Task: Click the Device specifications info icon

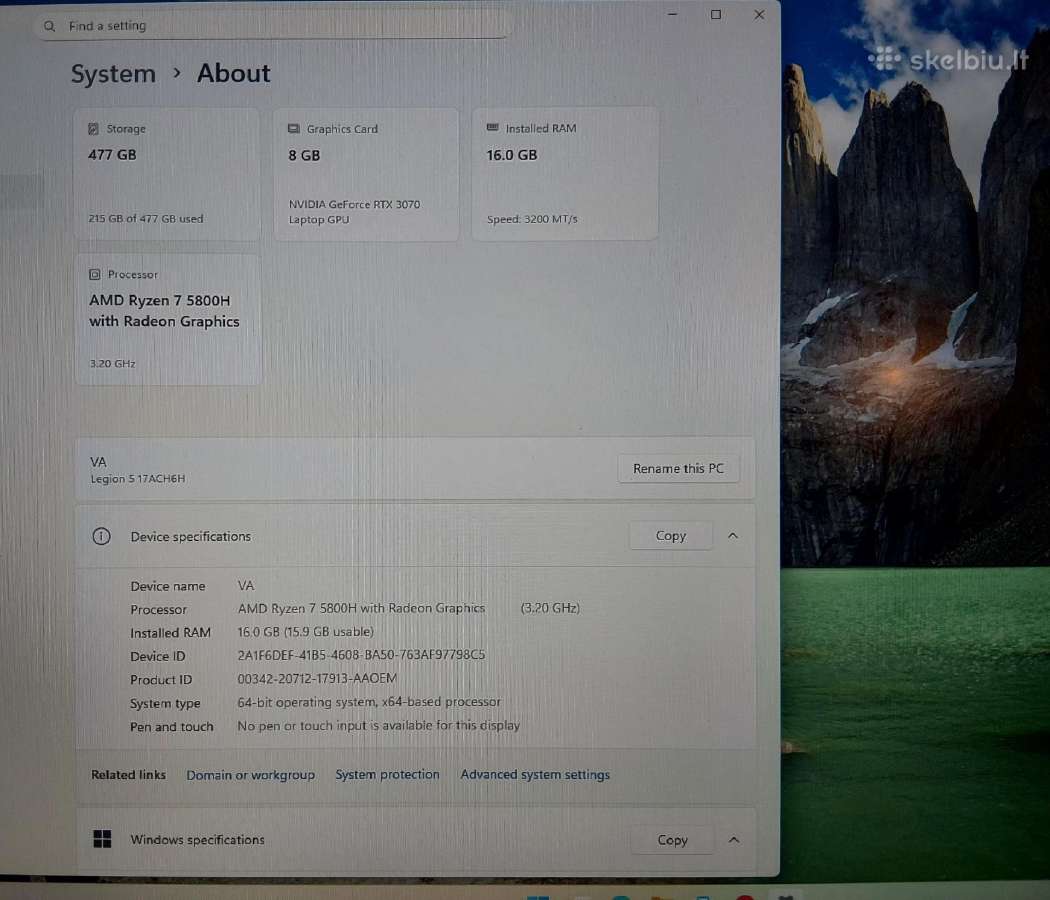Action: point(101,536)
